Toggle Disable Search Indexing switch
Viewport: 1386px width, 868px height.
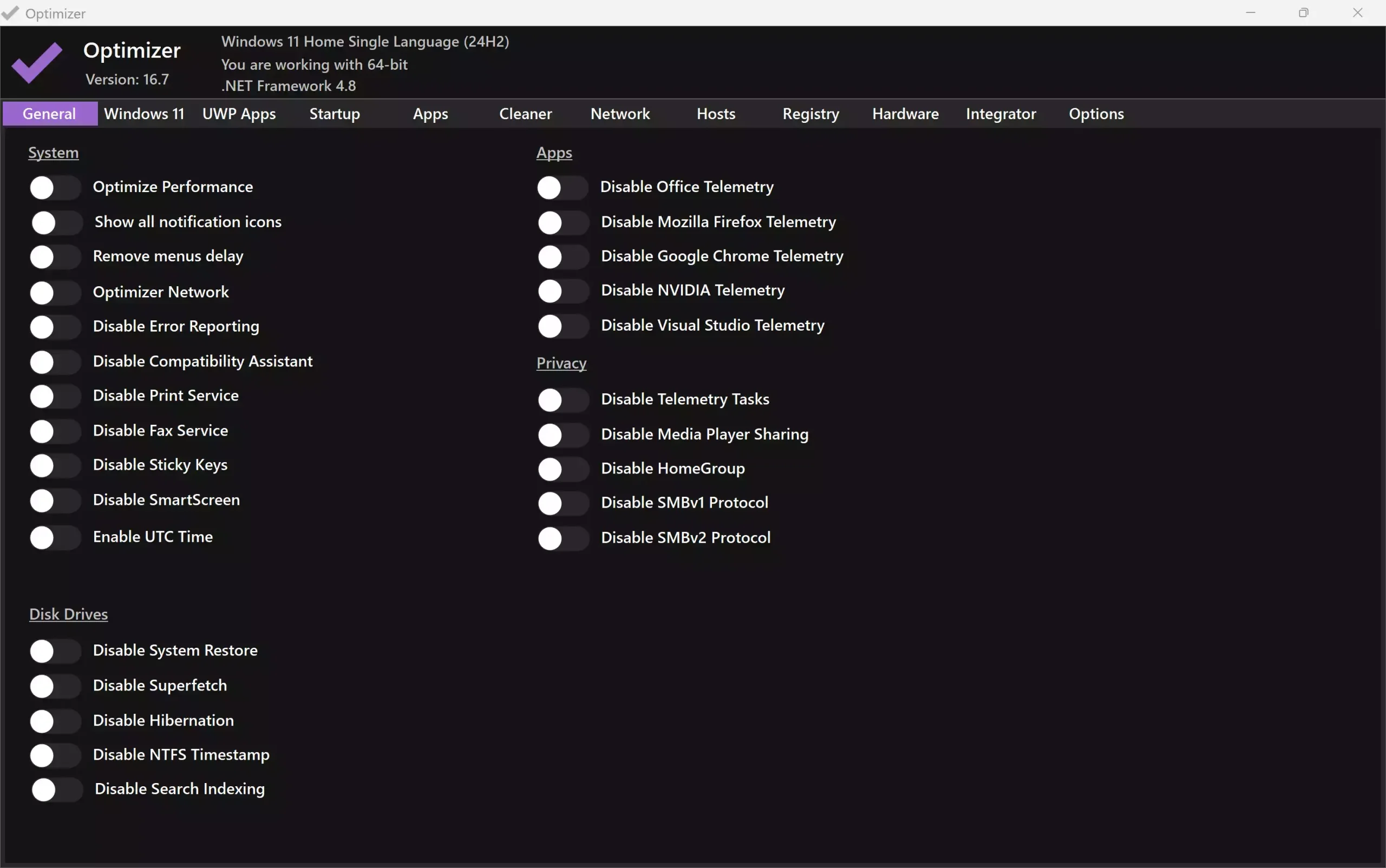(56, 790)
